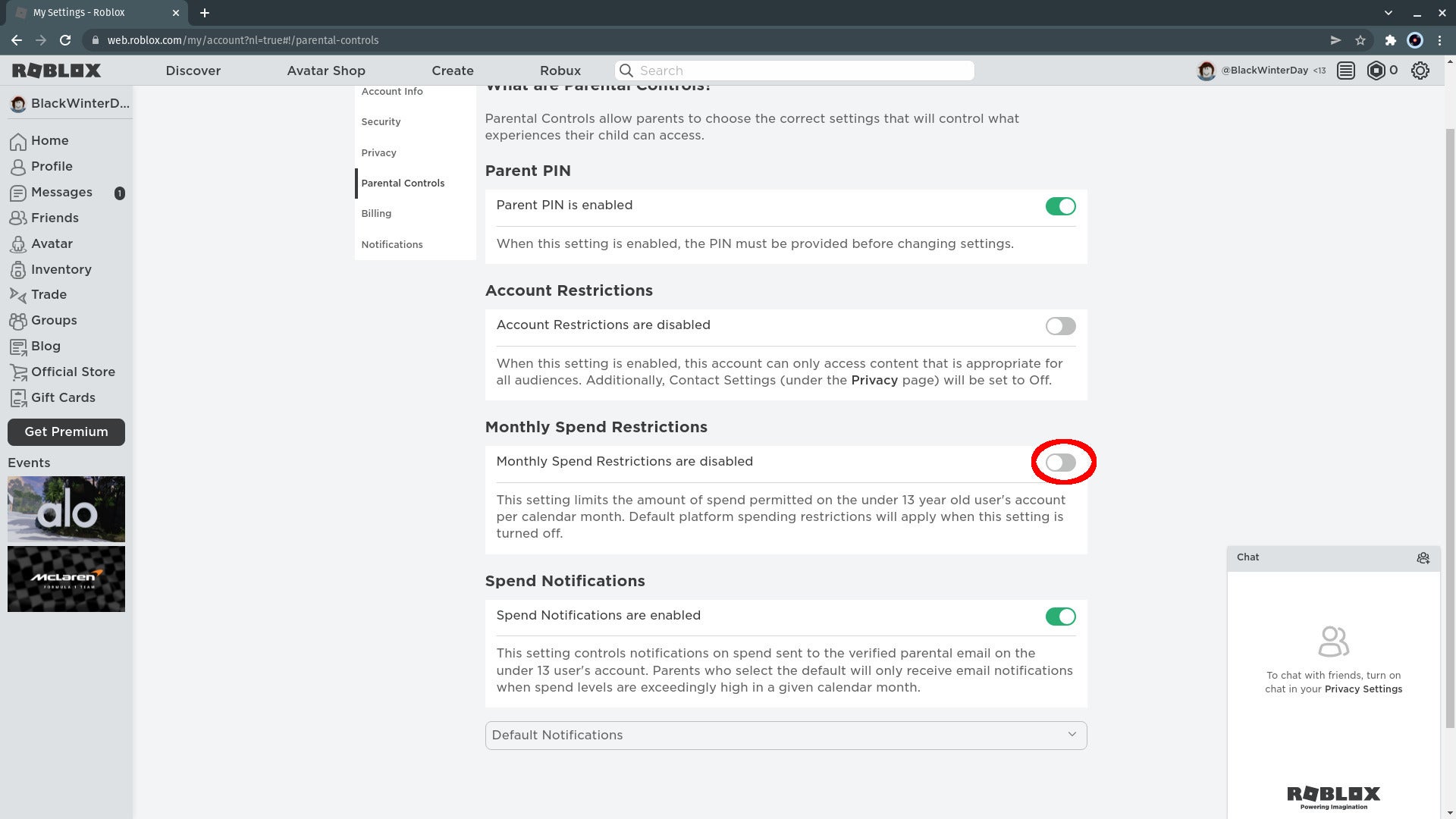The height and width of the screenshot is (819, 1456).
Task: Click the BlackWinterD... username in sidebar
Action: click(80, 104)
